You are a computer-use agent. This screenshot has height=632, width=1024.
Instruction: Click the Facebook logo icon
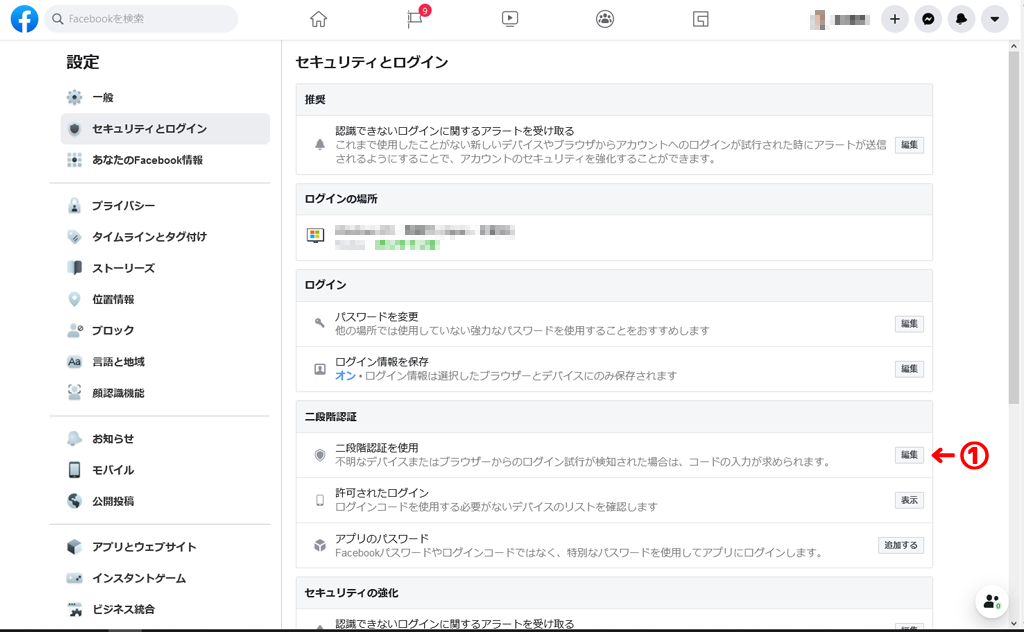(24, 19)
